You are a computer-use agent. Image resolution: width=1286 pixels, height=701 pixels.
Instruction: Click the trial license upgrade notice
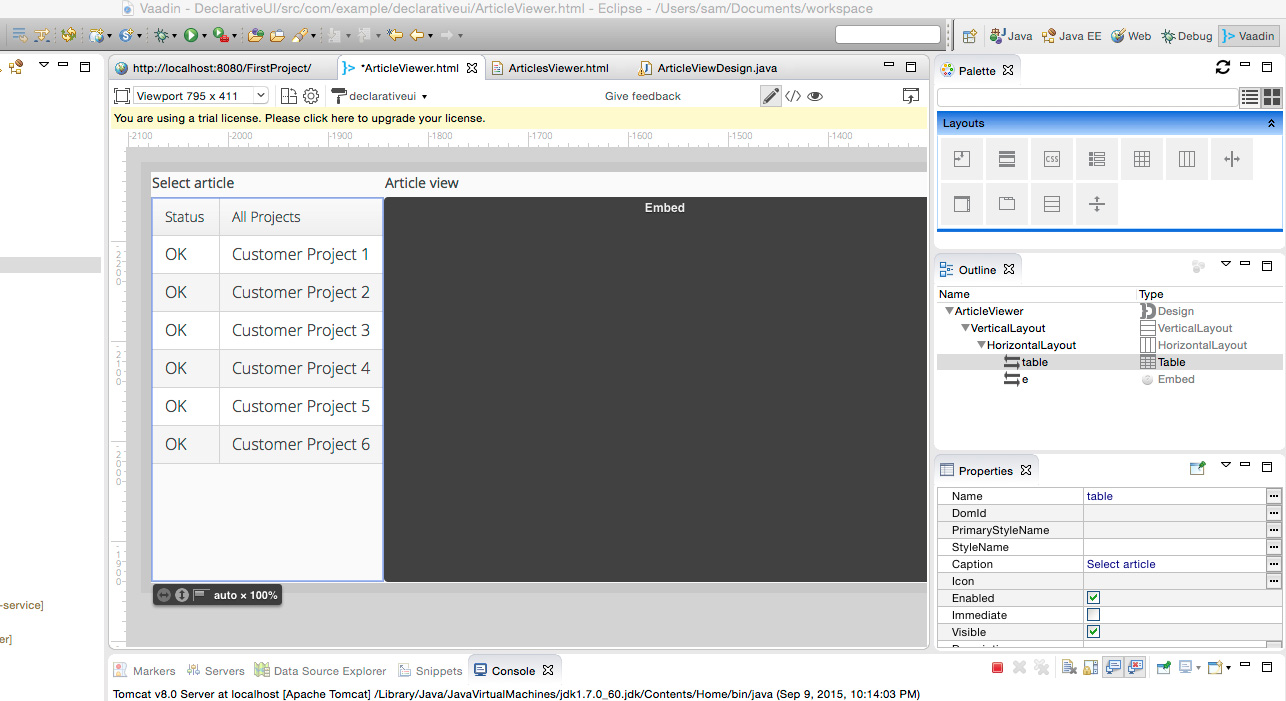coord(300,118)
